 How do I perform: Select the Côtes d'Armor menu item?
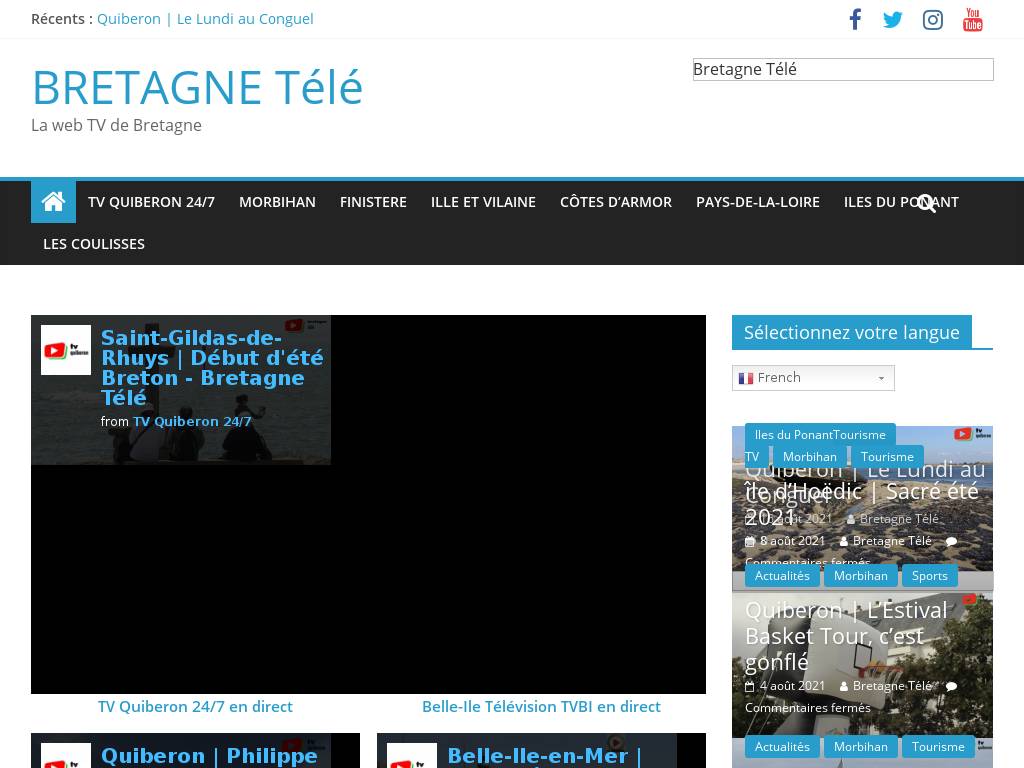pos(615,202)
